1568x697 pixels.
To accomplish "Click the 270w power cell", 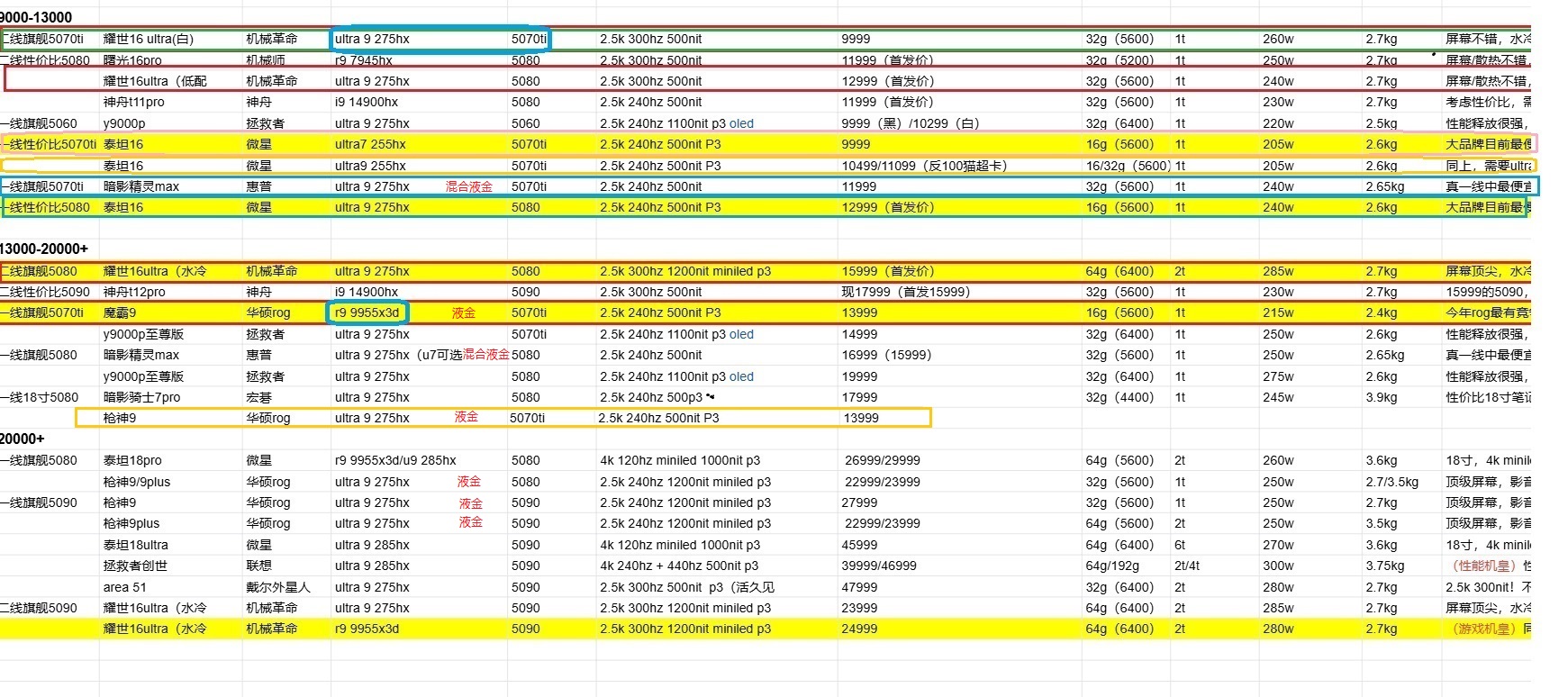I will tap(1277, 545).
